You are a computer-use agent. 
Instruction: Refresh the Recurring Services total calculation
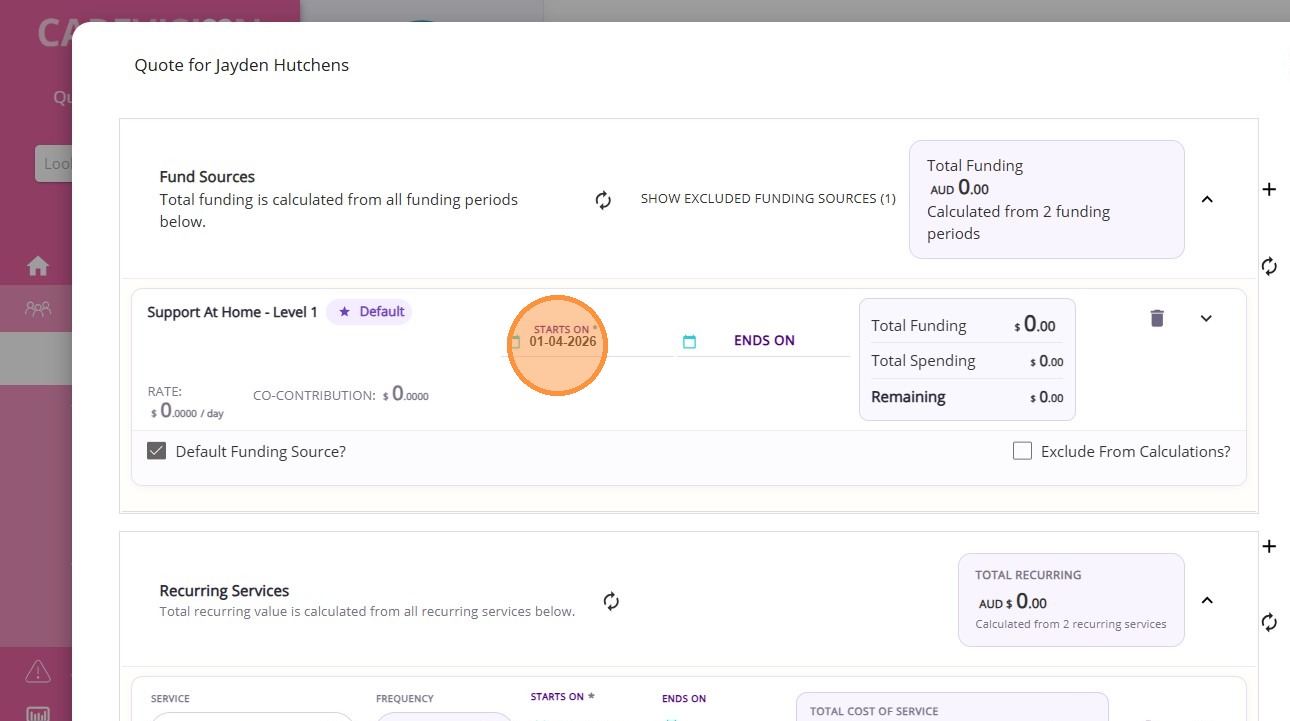pos(611,601)
